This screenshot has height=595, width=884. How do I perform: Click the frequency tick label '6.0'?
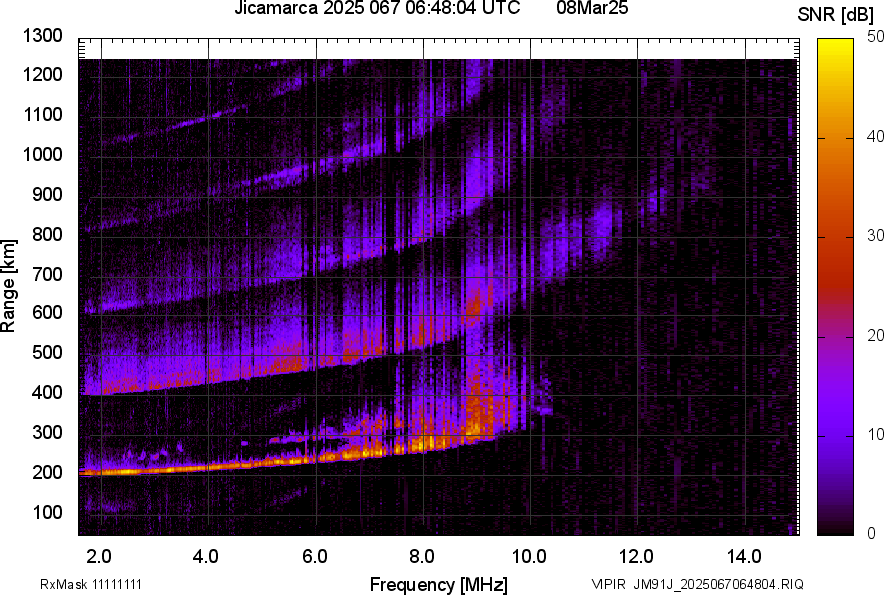tap(315, 557)
